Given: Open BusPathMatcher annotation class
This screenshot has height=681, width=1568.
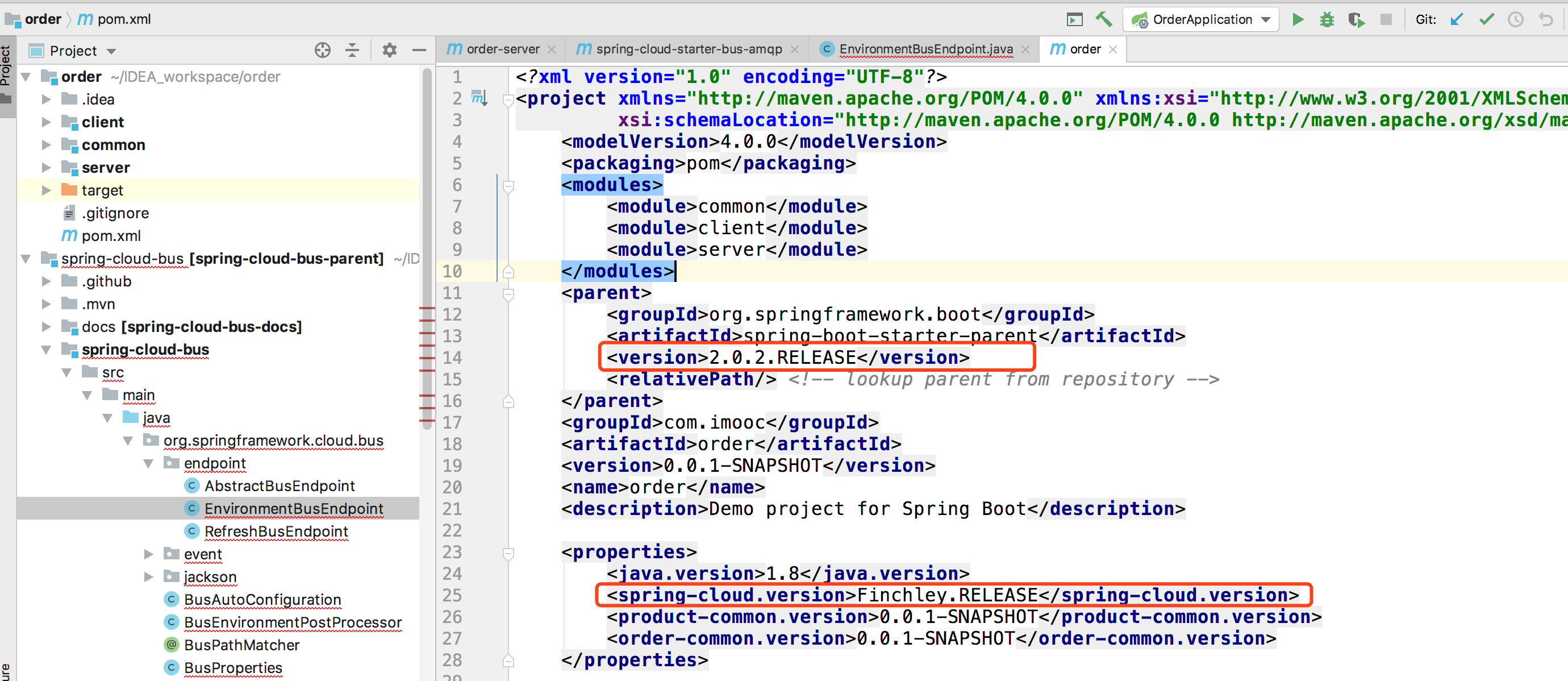Looking at the screenshot, I should [x=241, y=645].
